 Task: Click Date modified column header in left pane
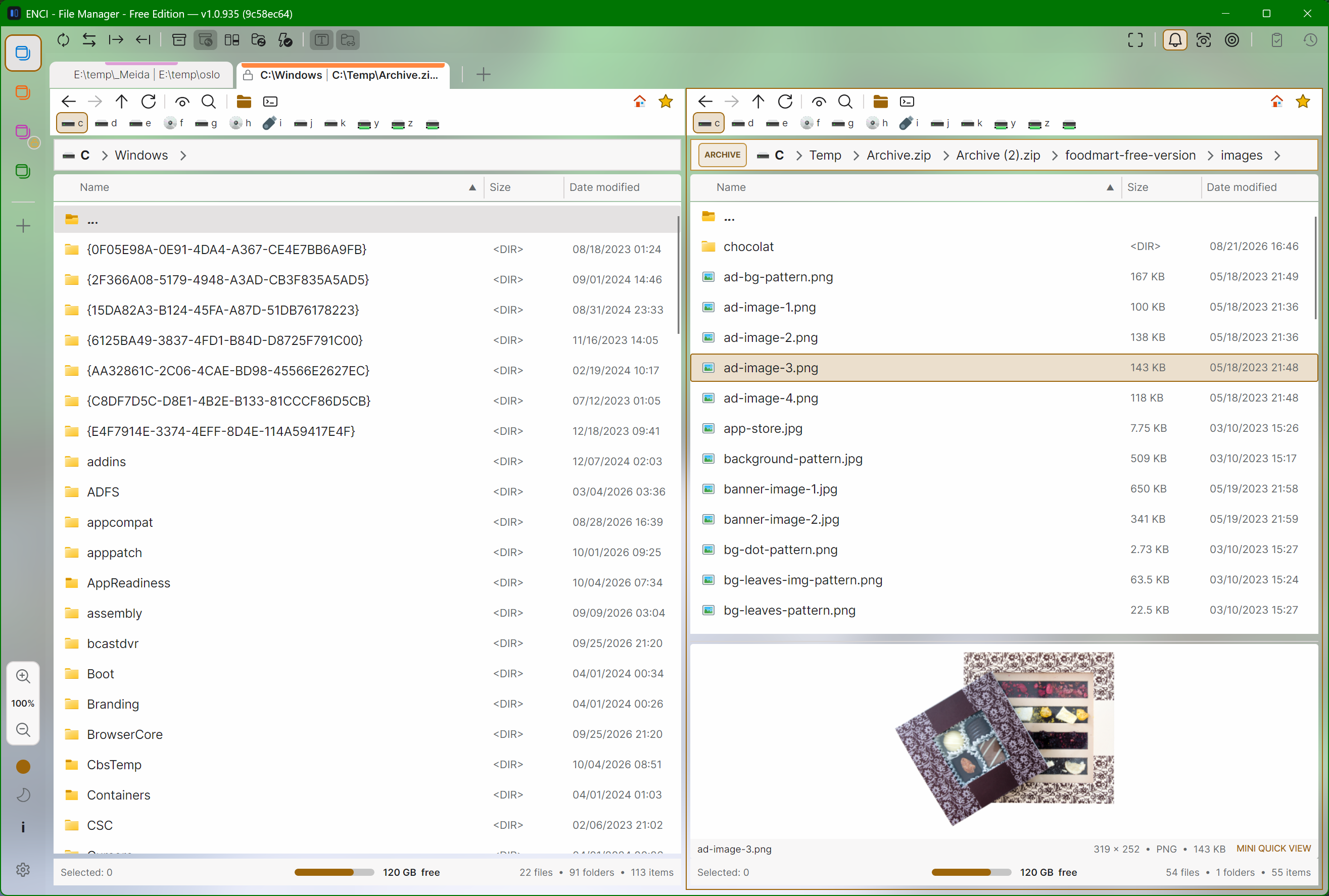click(x=604, y=187)
